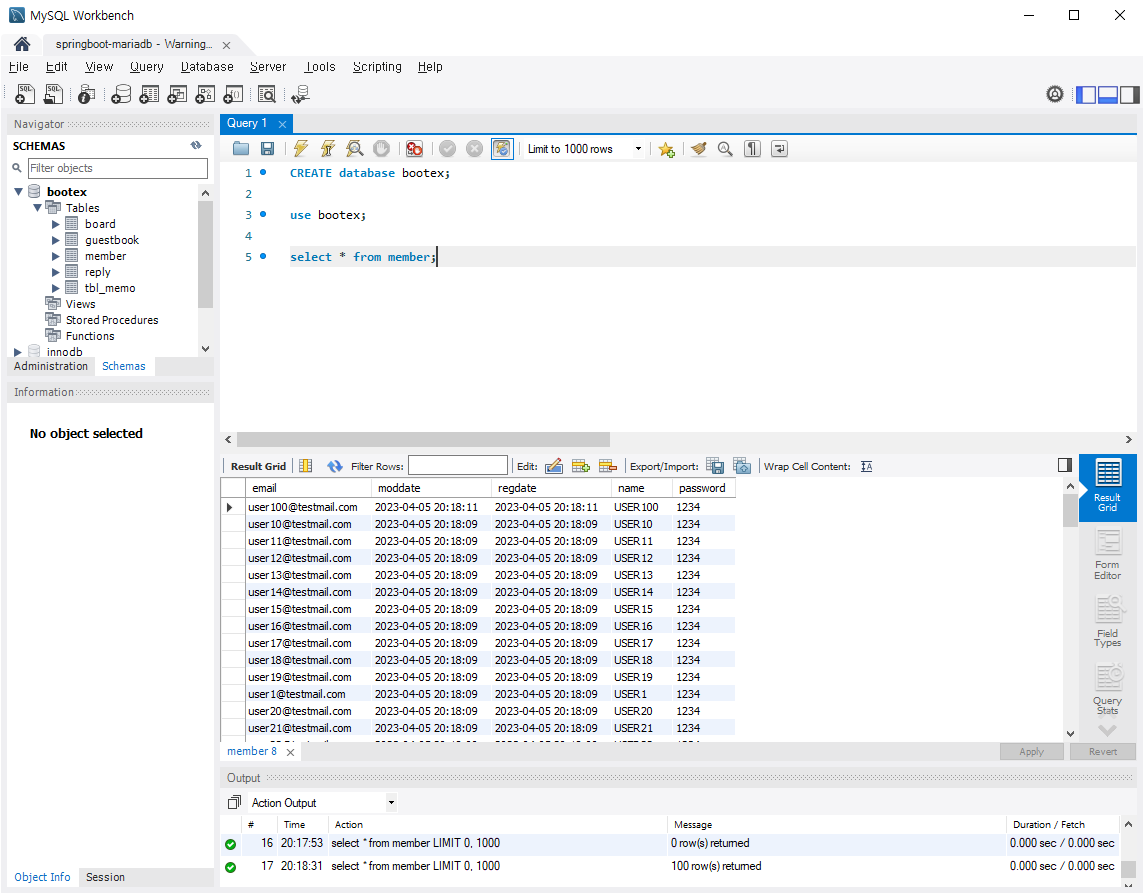Refresh the result grid data
This screenshot has width=1144, height=894.
click(335, 466)
